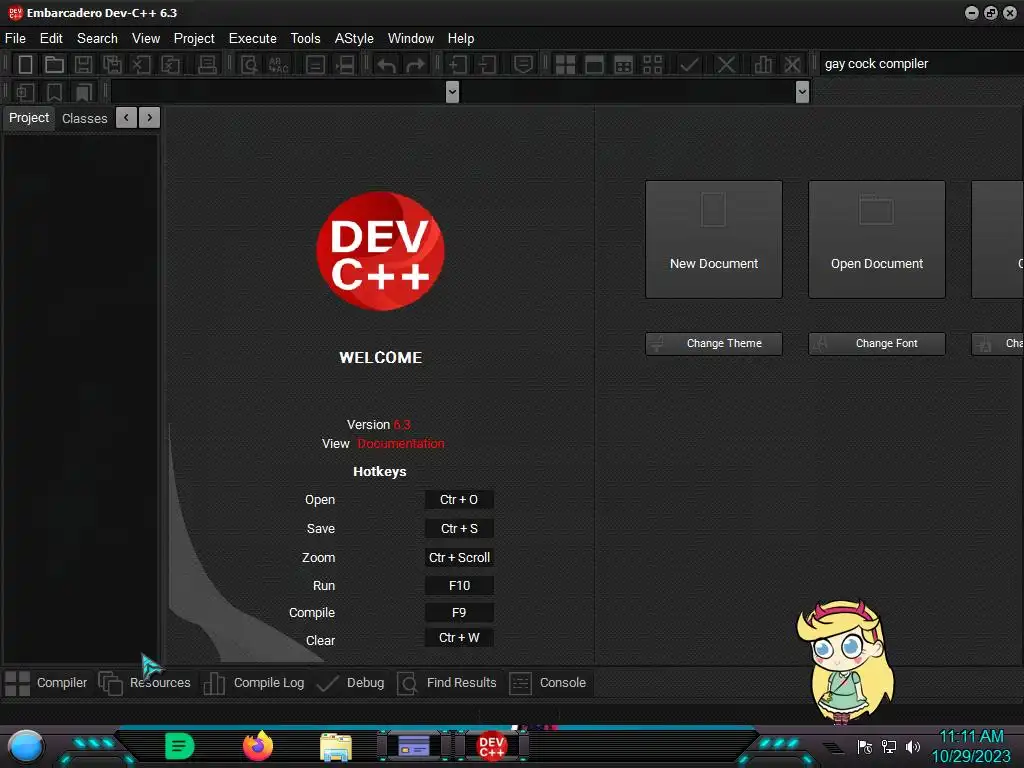Open the Search menu
Image resolution: width=1024 pixels, height=768 pixels.
97,39
